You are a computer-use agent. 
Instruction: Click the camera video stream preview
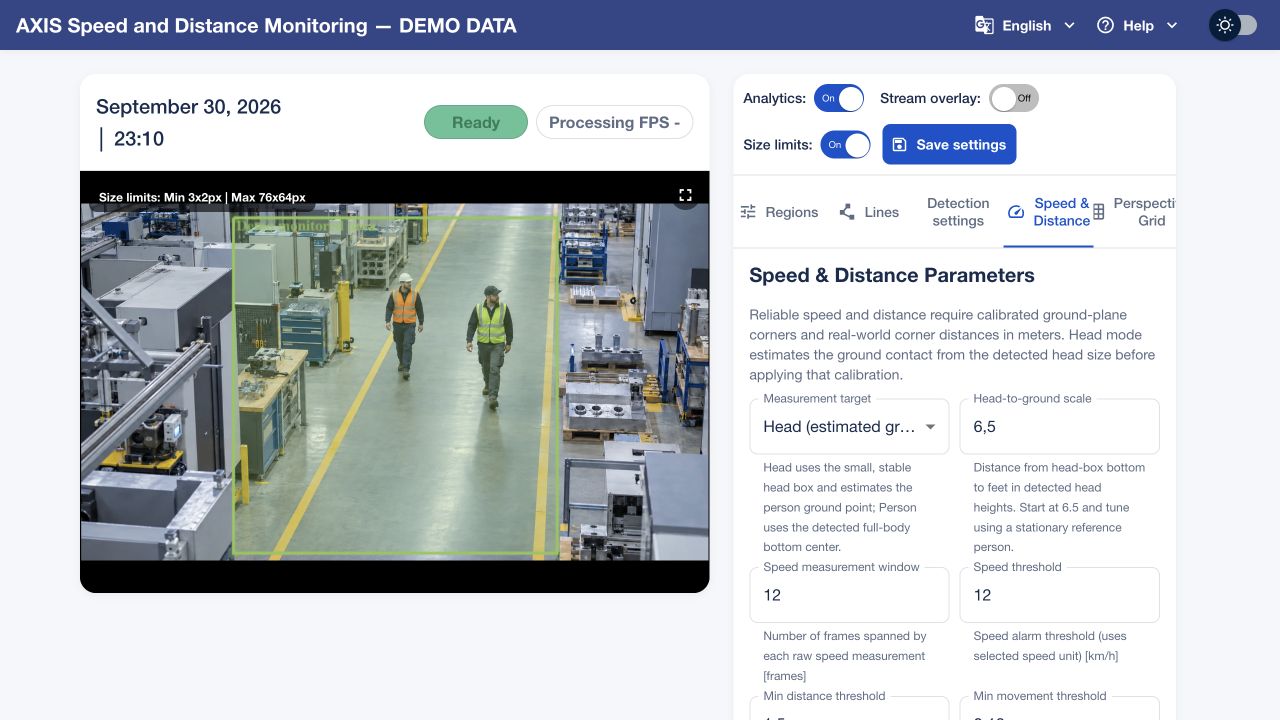click(x=395, y=382)
